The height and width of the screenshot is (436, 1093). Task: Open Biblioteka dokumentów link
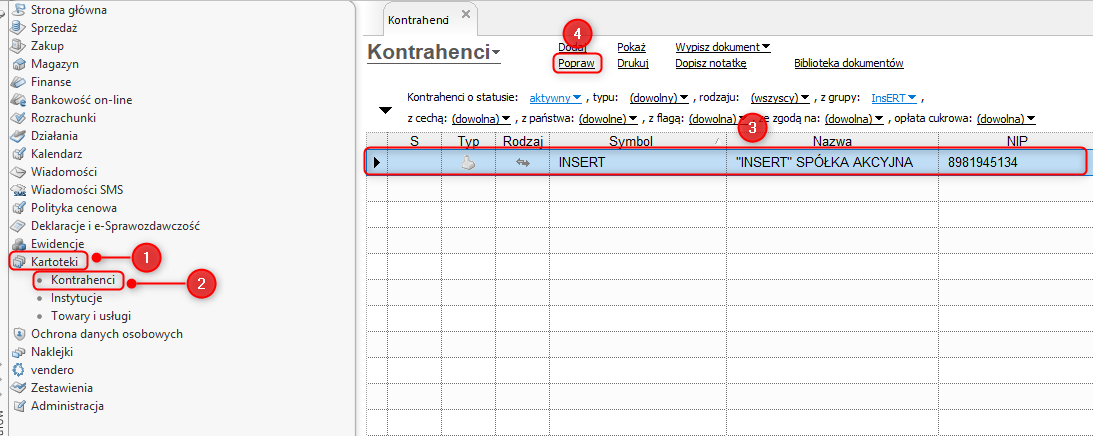849,63
